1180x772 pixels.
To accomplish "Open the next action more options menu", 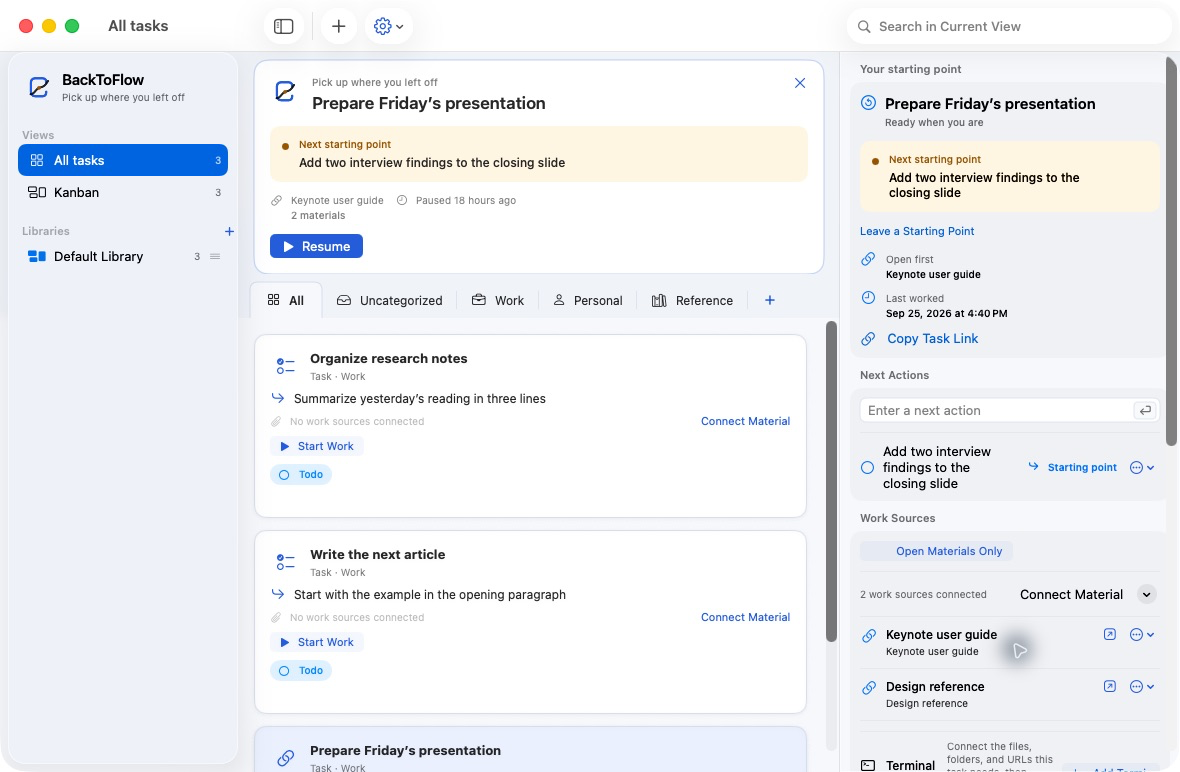I will pyautogui.click(x=1142, y=467).
